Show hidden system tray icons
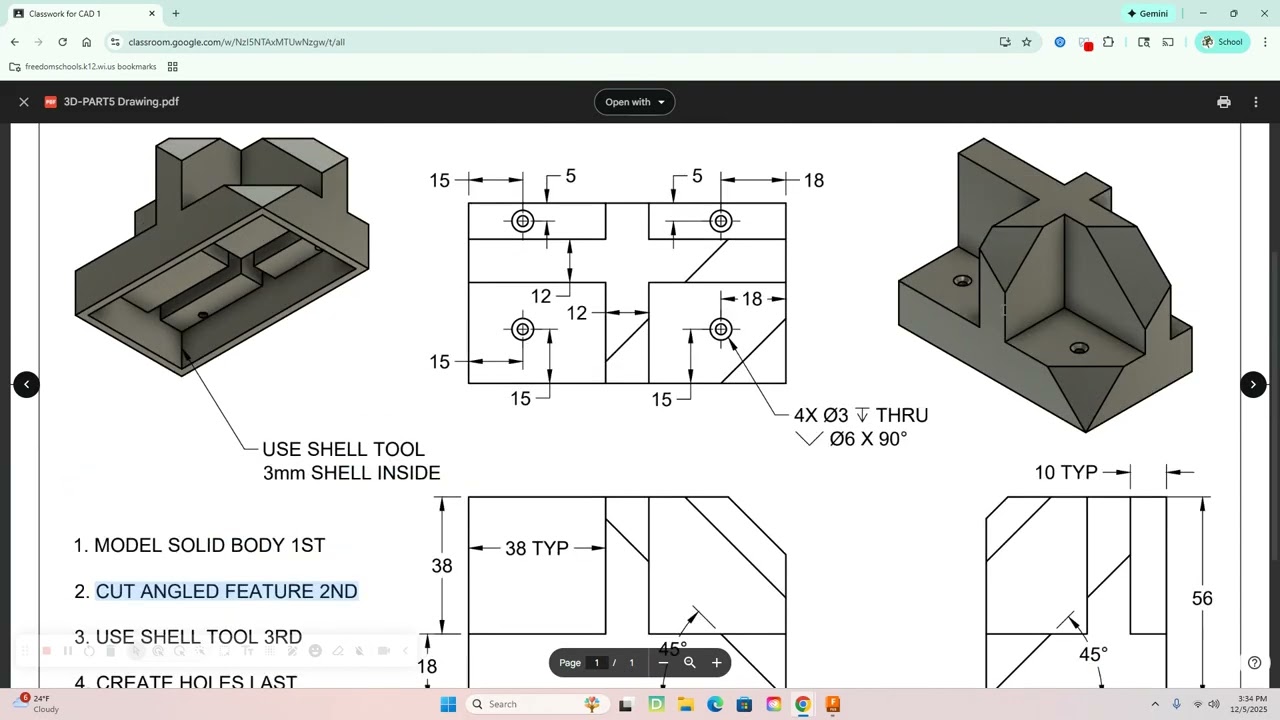 [1155, 704]
